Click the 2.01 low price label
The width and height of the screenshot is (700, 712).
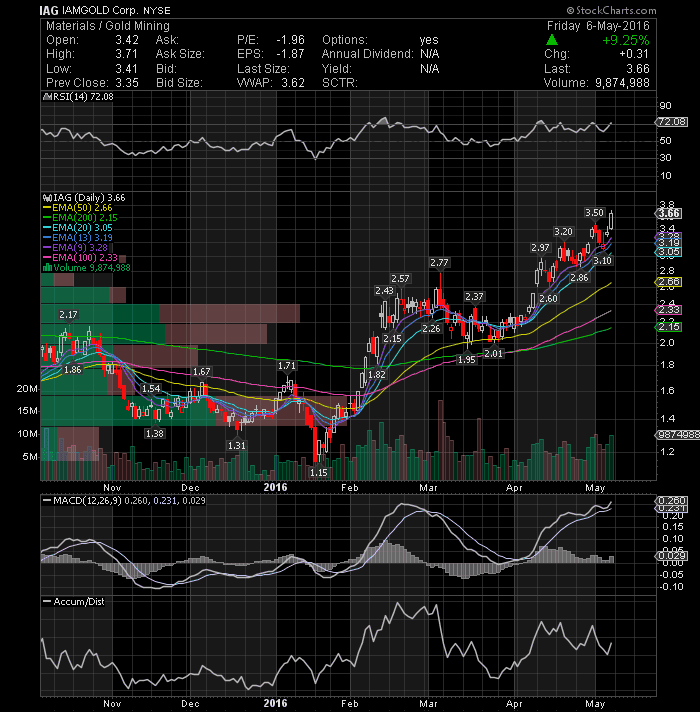pos(493,353)
